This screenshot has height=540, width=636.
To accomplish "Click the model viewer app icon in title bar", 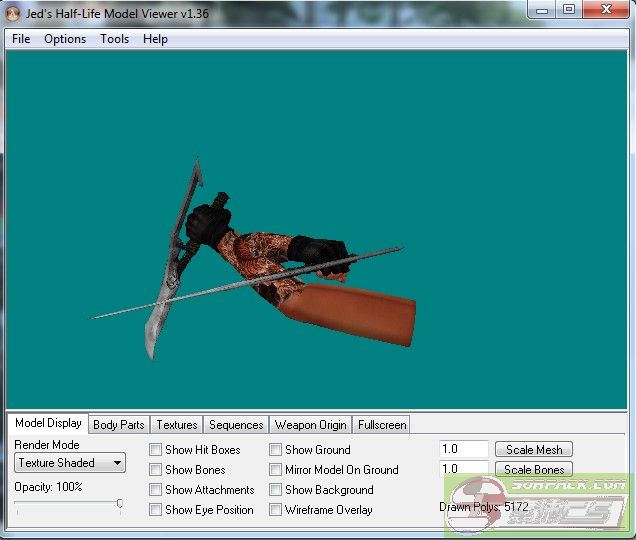I will [13, 14].
